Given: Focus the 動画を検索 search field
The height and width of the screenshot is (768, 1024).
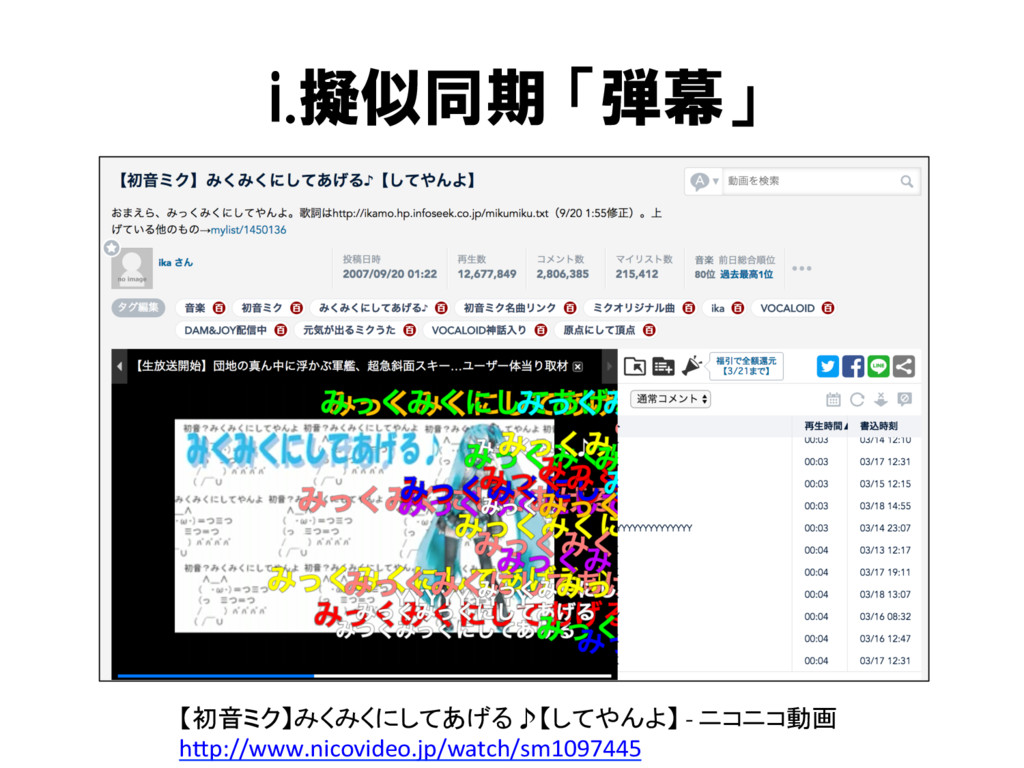Looking at the screenshot, I should [x=810, y=181].
